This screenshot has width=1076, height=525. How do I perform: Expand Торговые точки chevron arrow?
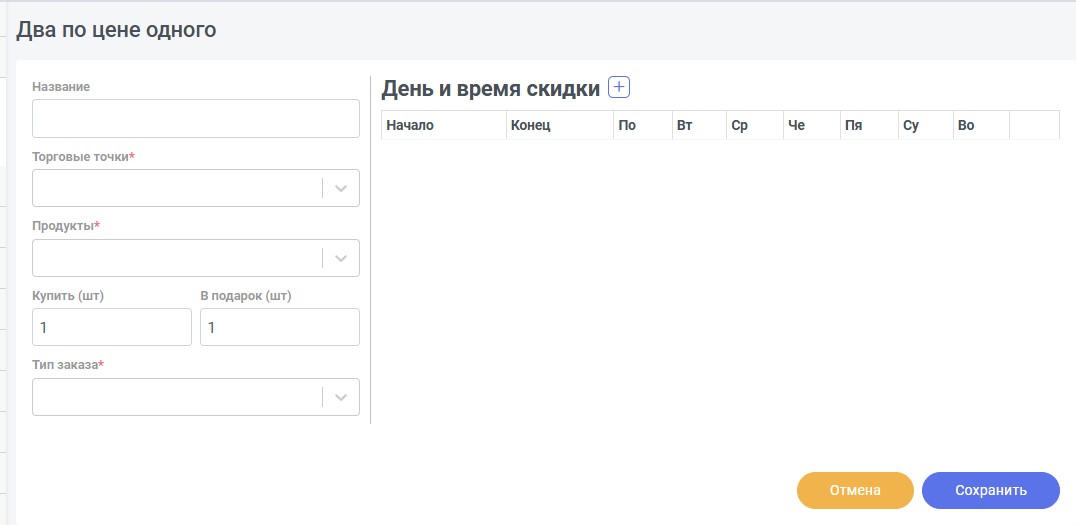tap(341, 189)
